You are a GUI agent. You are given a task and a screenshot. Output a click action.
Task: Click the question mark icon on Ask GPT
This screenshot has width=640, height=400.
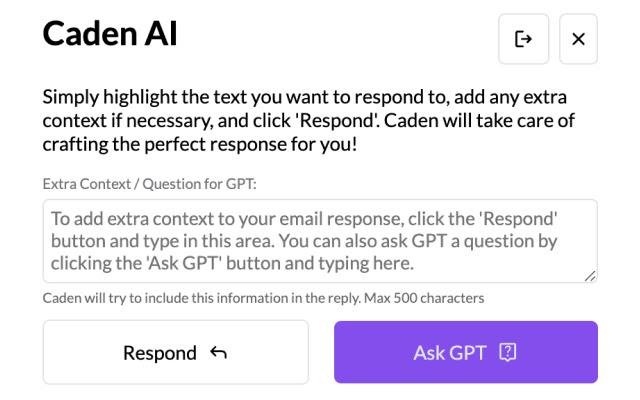click(x=509, y=352)
